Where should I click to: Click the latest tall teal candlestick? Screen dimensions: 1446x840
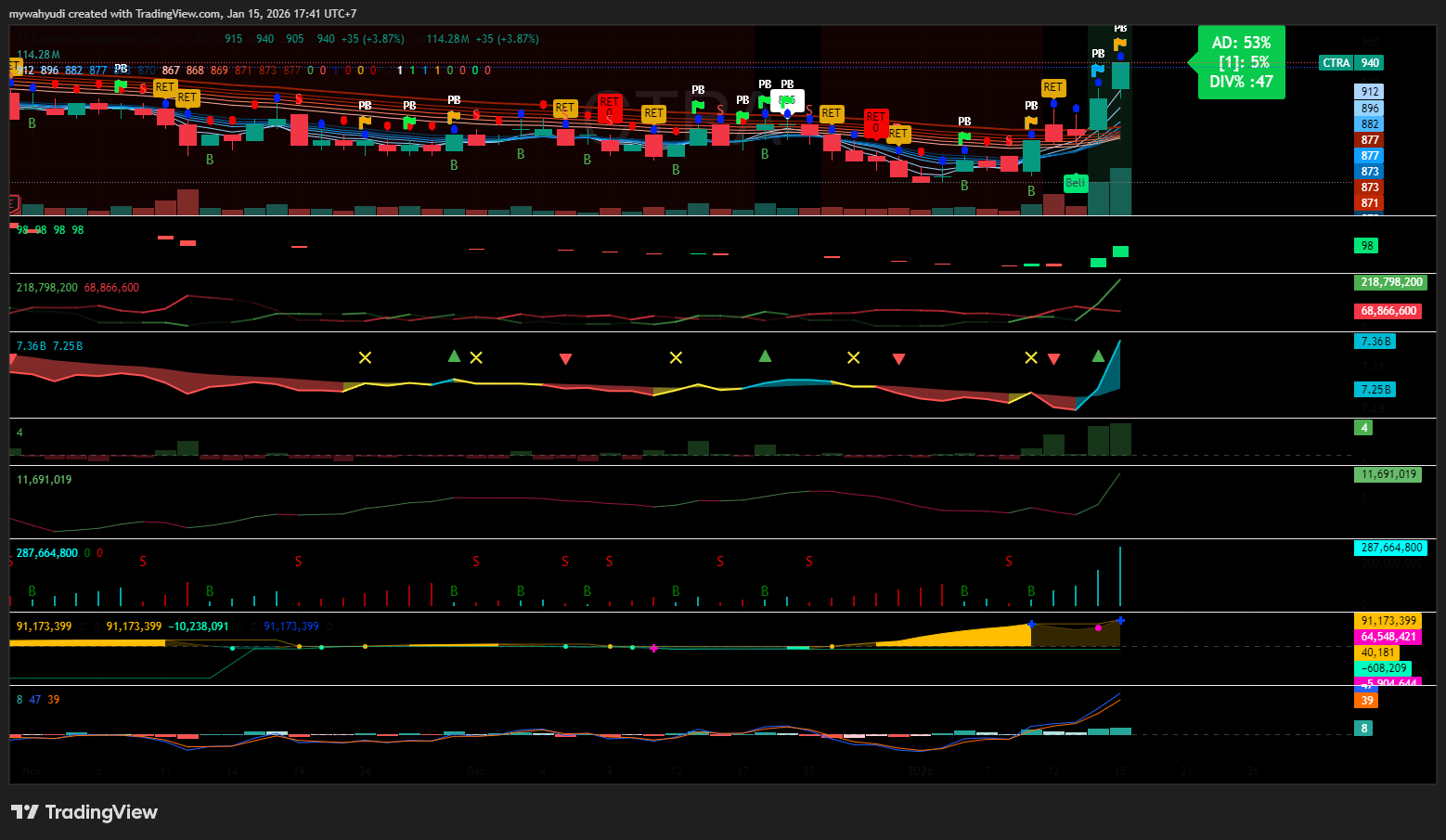point(1120,75)
